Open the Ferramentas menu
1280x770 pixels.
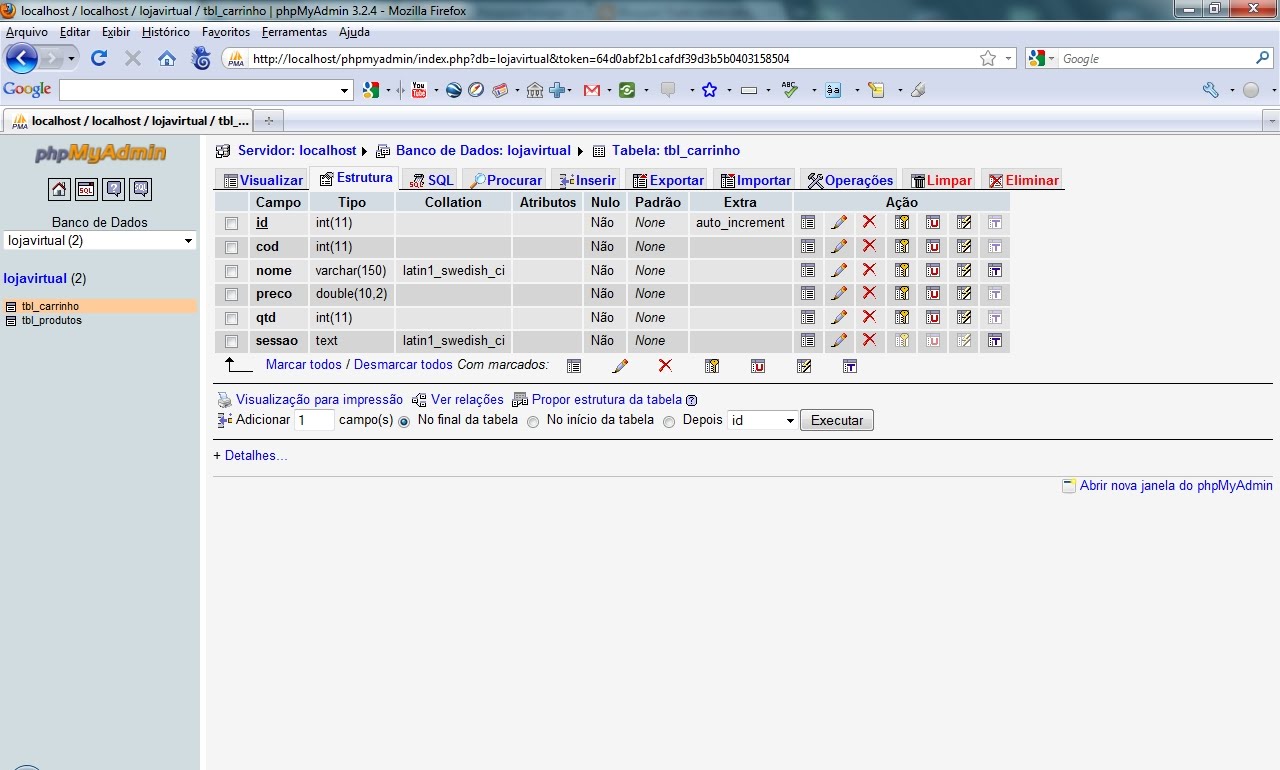(294, 31)
